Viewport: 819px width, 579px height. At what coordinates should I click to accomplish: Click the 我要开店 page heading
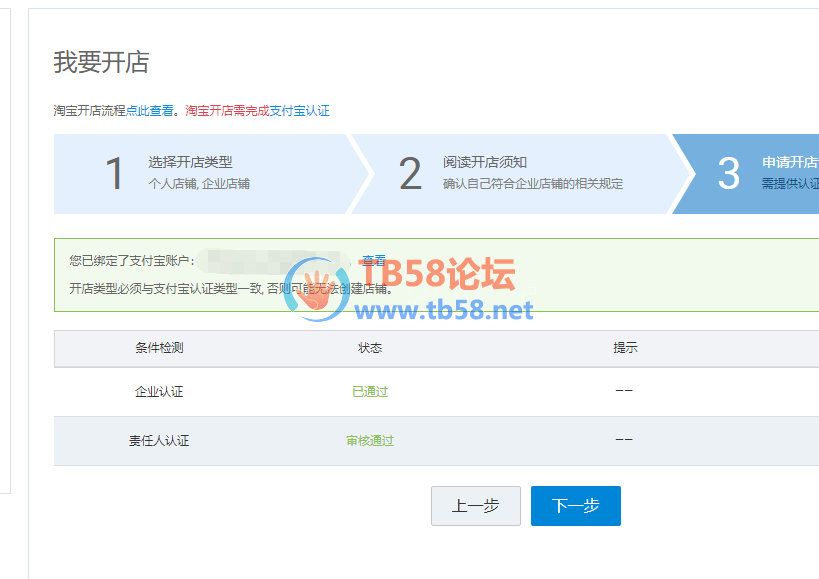pos(101,62)
